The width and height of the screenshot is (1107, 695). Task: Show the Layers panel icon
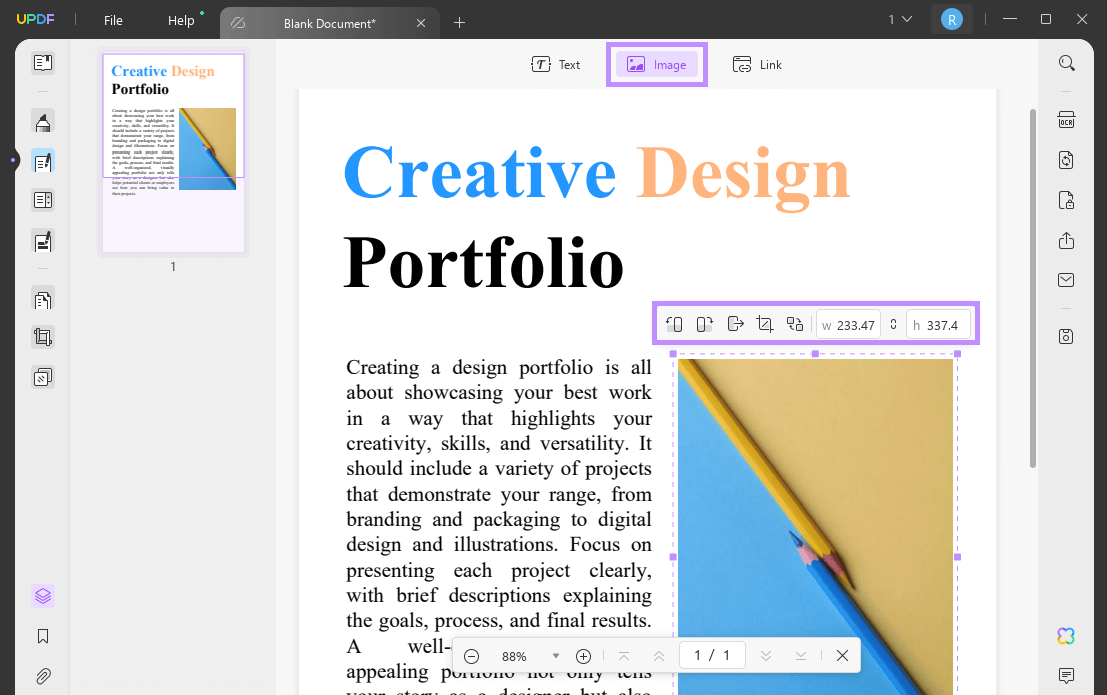point(43,596)
